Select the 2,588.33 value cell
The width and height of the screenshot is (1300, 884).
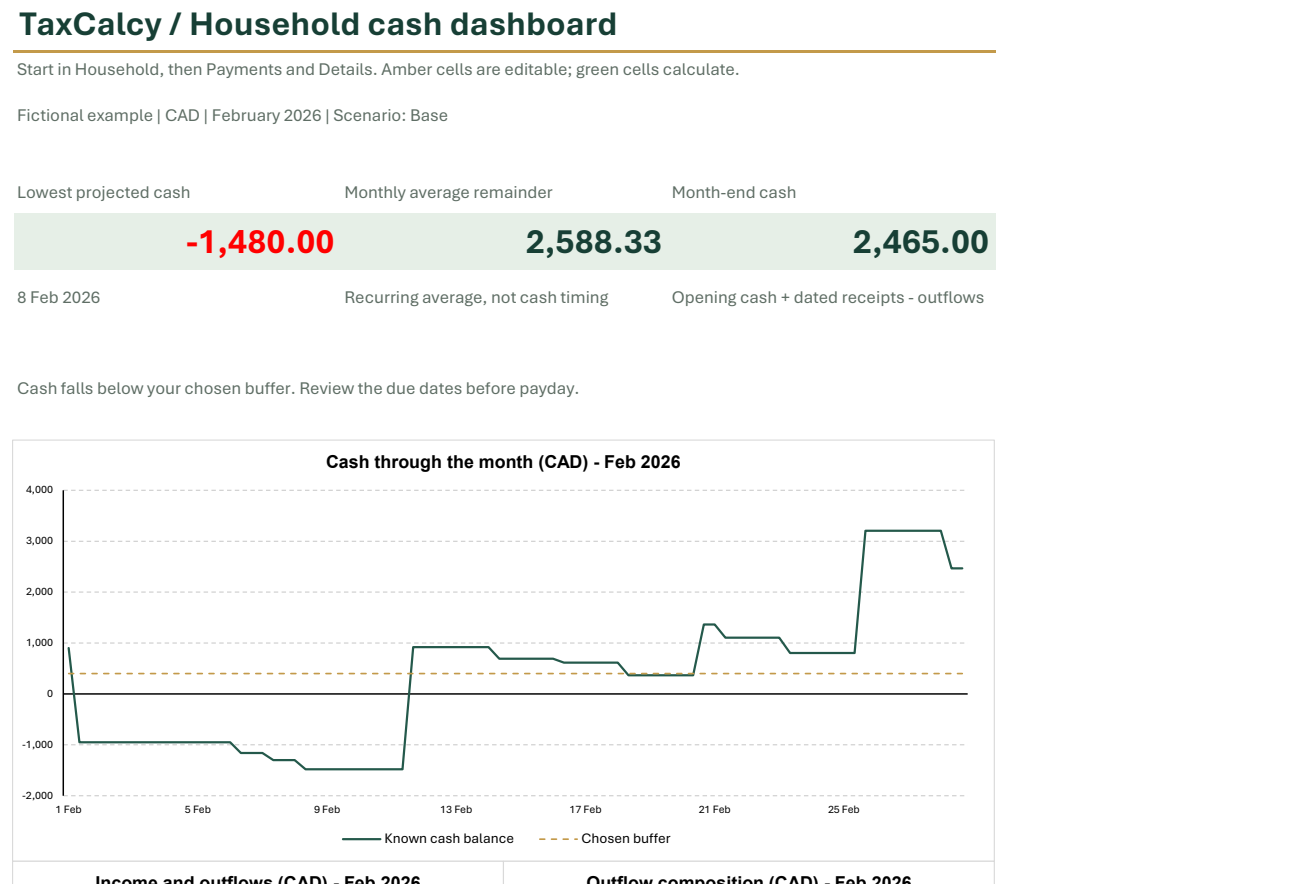tap(505, 242)
